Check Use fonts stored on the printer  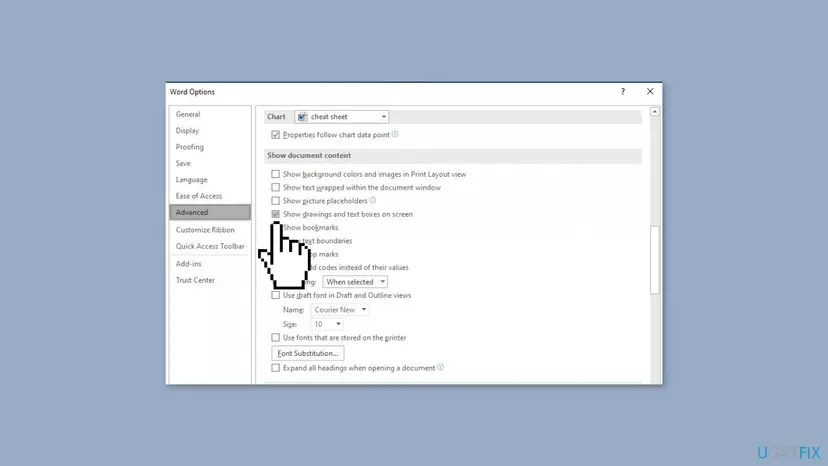[276, 338]
